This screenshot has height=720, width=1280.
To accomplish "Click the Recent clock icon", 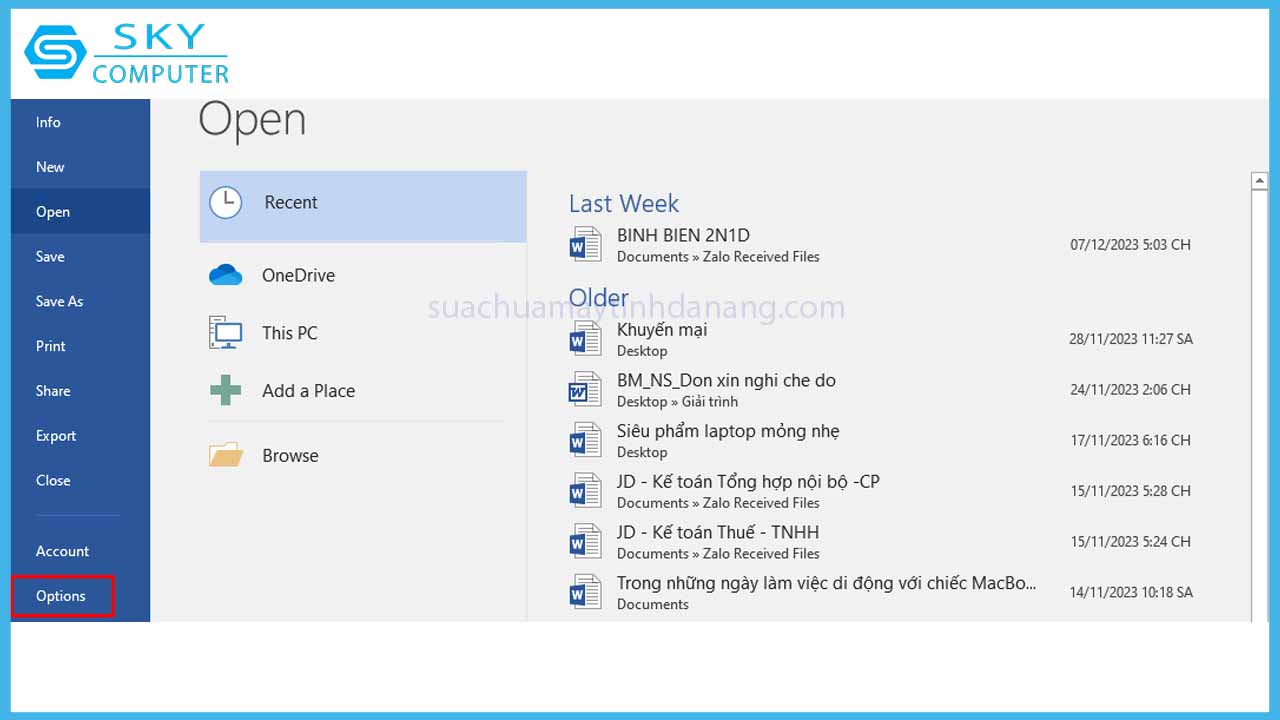I will (225, 202).
